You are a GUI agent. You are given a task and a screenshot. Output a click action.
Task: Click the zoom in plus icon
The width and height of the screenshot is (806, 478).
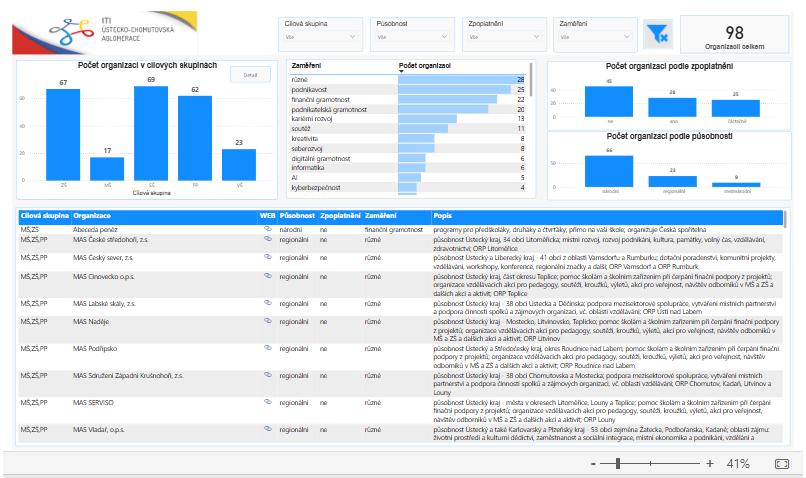point(710,464)
